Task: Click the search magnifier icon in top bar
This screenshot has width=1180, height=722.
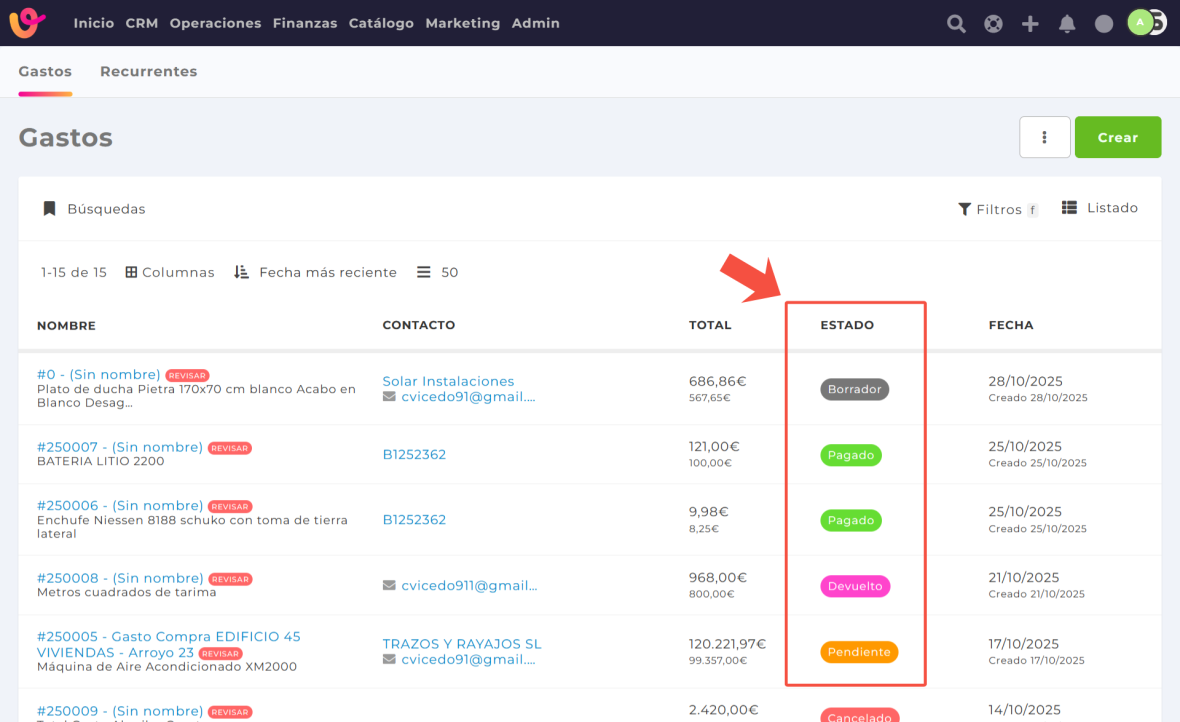Action: 956,24
